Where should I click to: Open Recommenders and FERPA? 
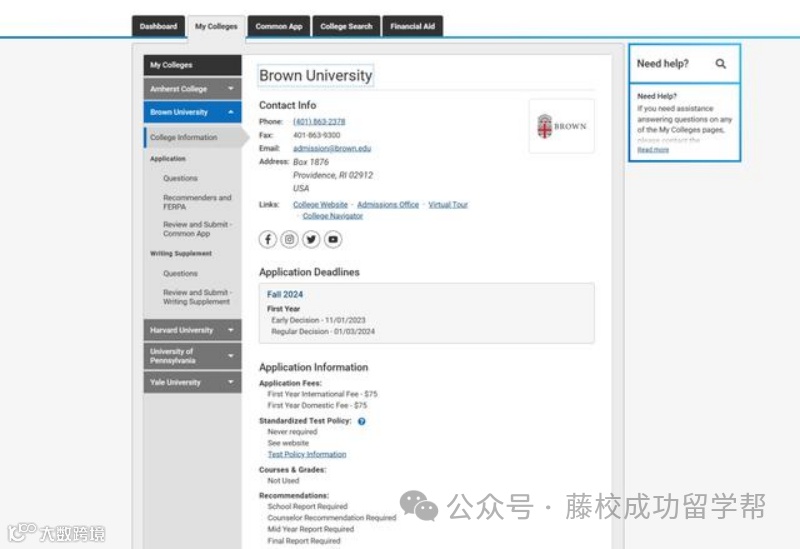coord(197,202)
